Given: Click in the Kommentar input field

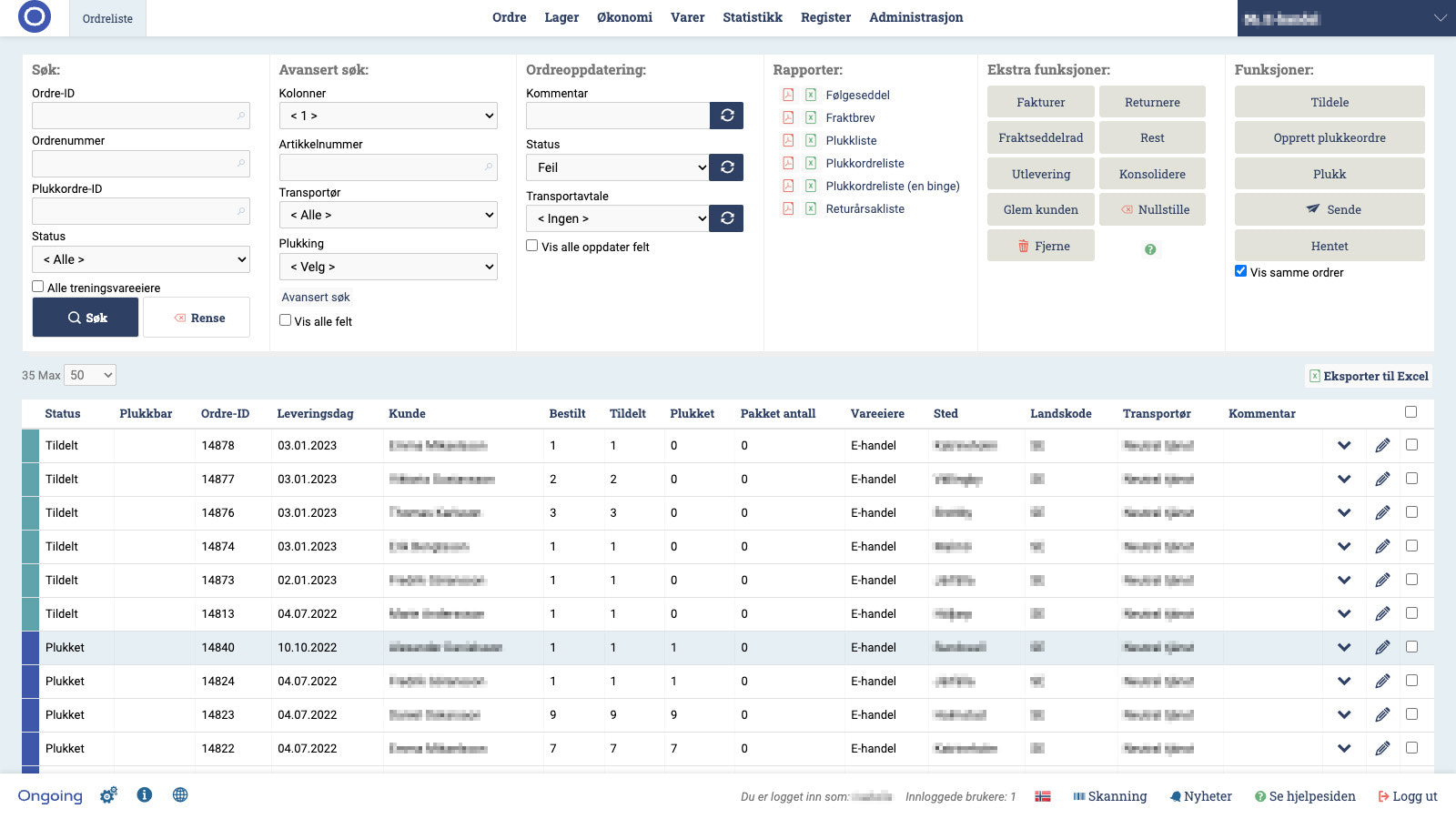Looking at the screenshot, I should (618, 116).
